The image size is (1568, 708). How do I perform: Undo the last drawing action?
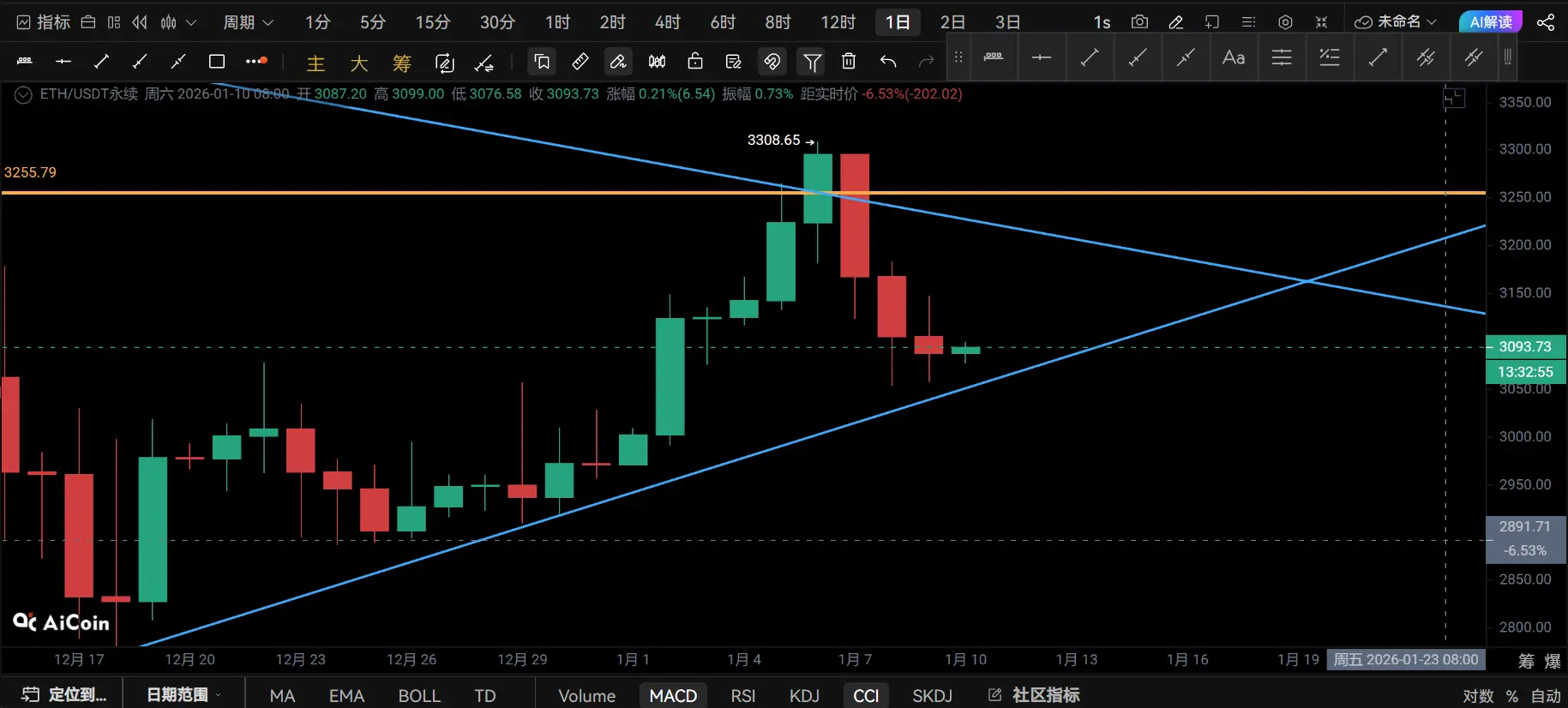[888, 61]
